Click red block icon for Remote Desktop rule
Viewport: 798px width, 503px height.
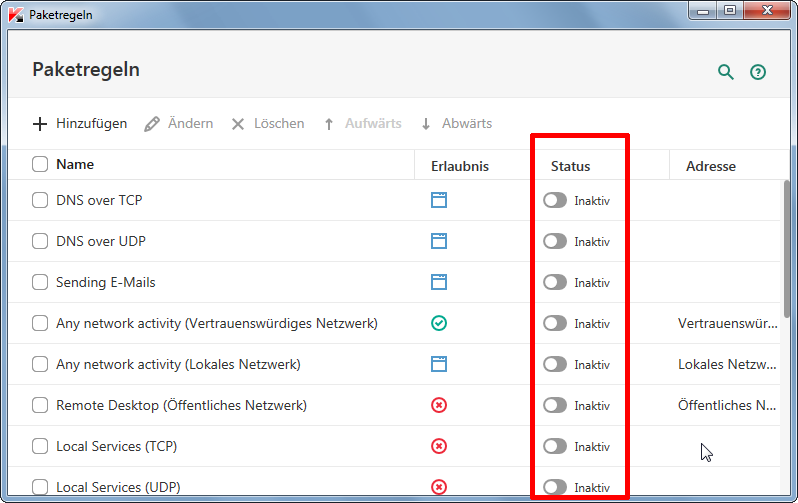click(x=439, y=405)
